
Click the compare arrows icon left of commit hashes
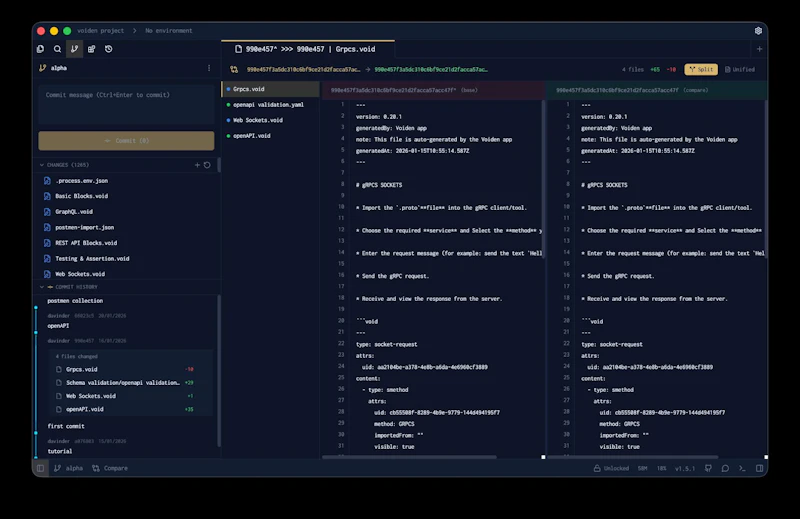pos(234,69)
